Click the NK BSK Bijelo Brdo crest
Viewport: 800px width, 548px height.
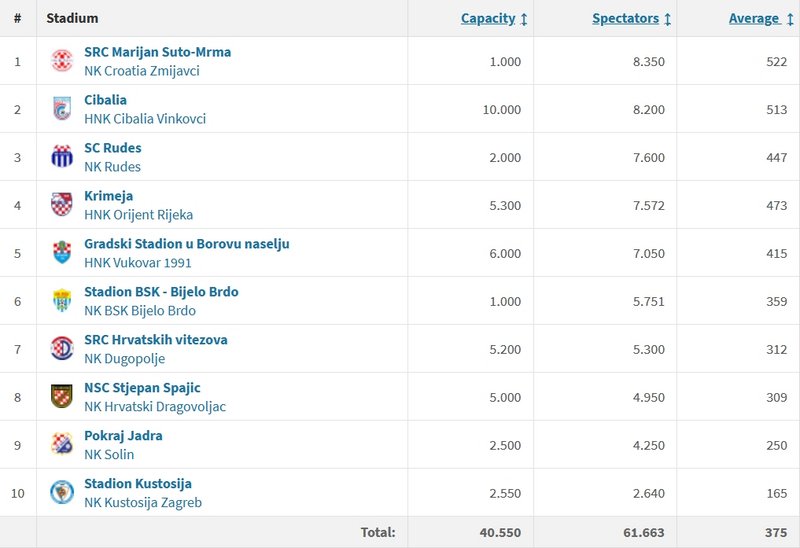(62, 301)
